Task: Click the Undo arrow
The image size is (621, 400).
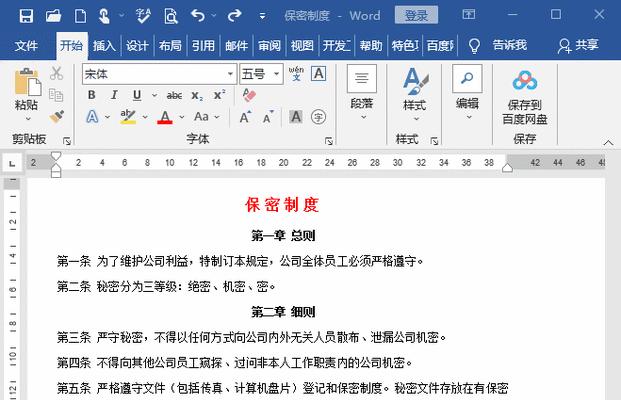Action: [x=198, y=16]
